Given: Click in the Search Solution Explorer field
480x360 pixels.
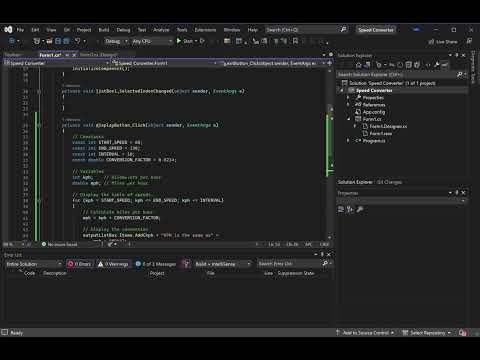Looking at the screenshot, I should [x=397, y=75].
